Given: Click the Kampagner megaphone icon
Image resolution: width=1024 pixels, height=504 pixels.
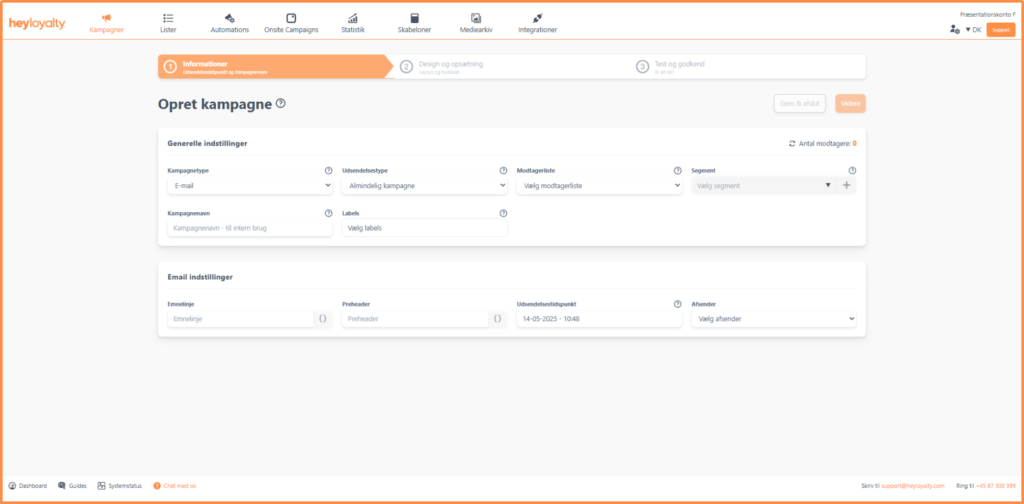Looking at the screenshot, I should pyautogui.click(x=106, y=18).
